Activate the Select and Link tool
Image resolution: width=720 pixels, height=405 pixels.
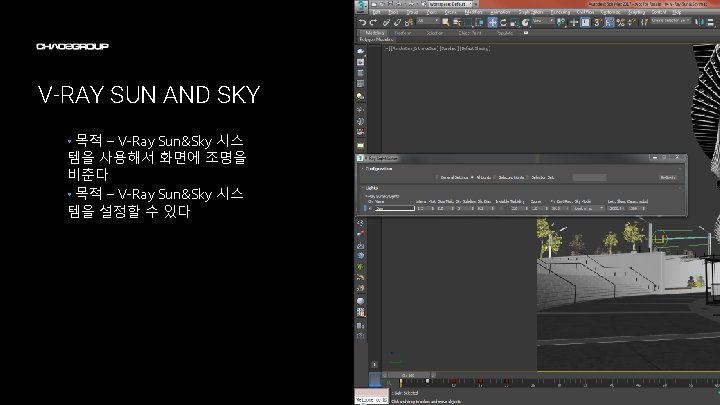[x=386, y=22]
